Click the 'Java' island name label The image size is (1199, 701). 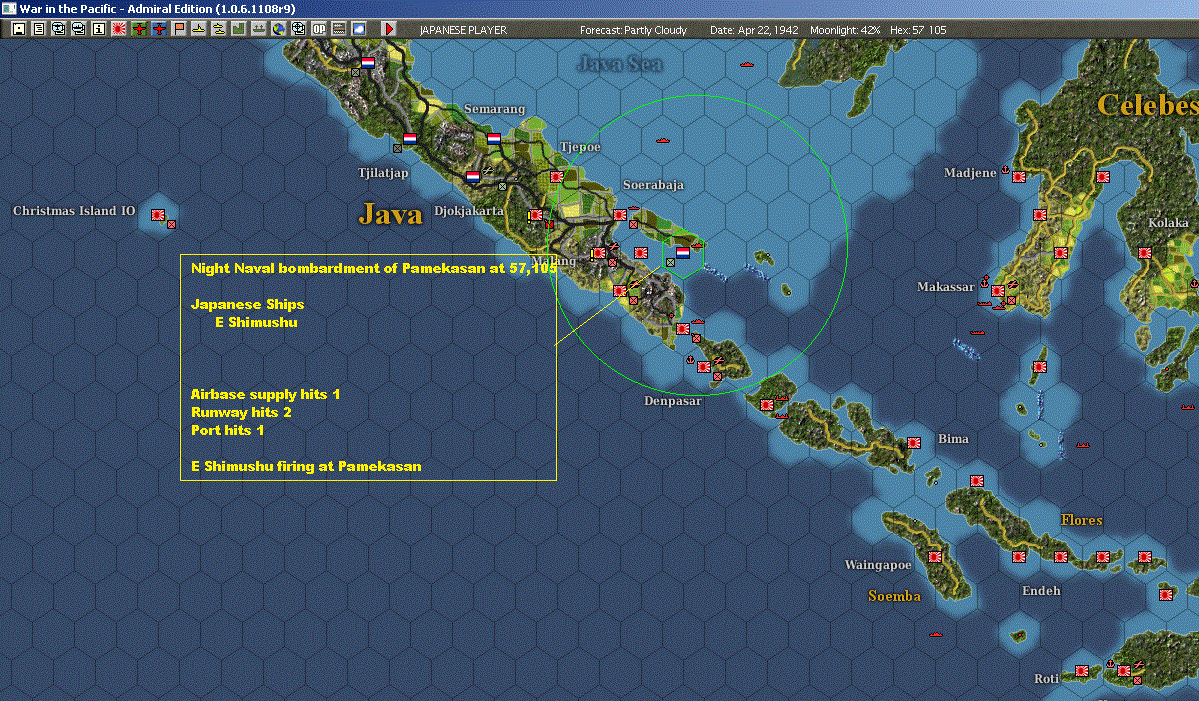391,214
